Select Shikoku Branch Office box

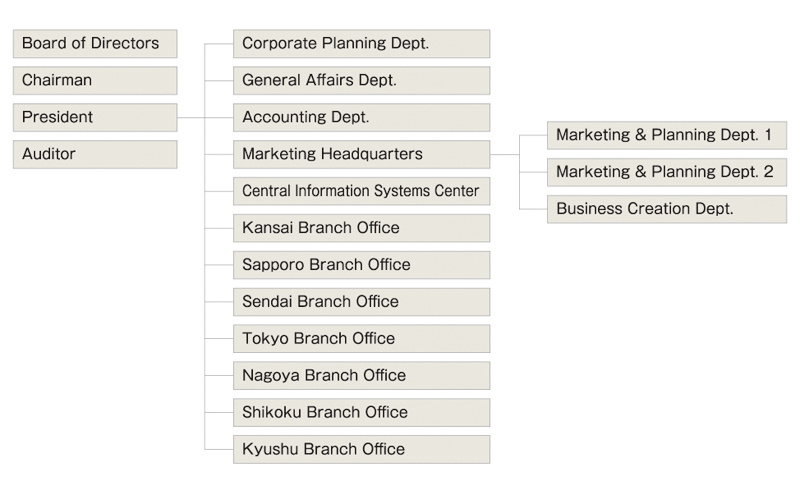click(x=362, y=412)
